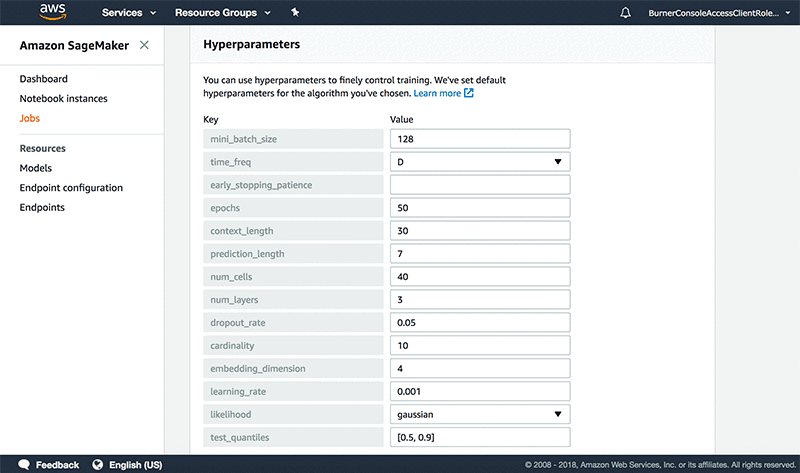The width and height of the screenshot is (800, 473).
Task: Click the learning_rate key label
Action: coord(293,391)
